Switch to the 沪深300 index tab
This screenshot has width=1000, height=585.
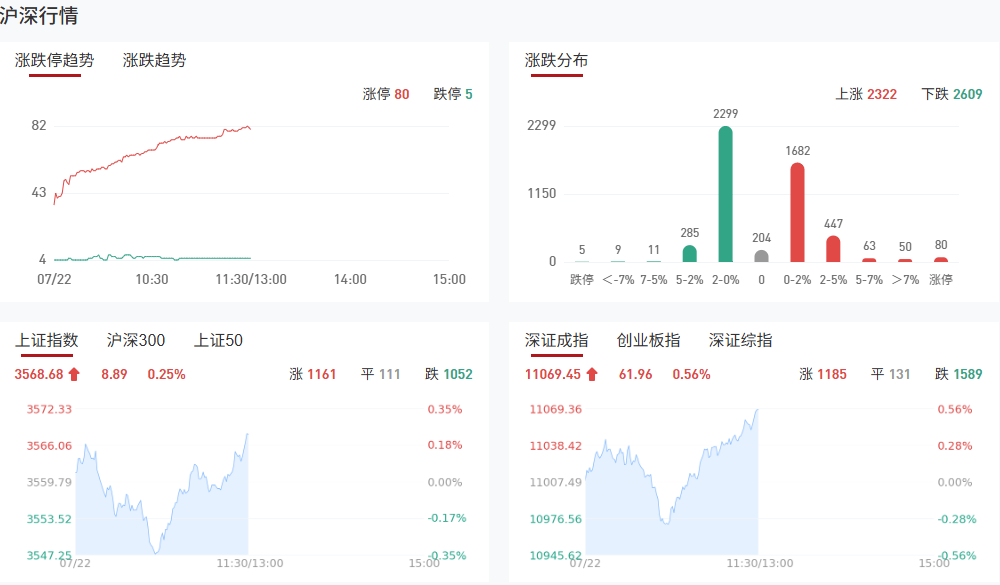point(136,340)
